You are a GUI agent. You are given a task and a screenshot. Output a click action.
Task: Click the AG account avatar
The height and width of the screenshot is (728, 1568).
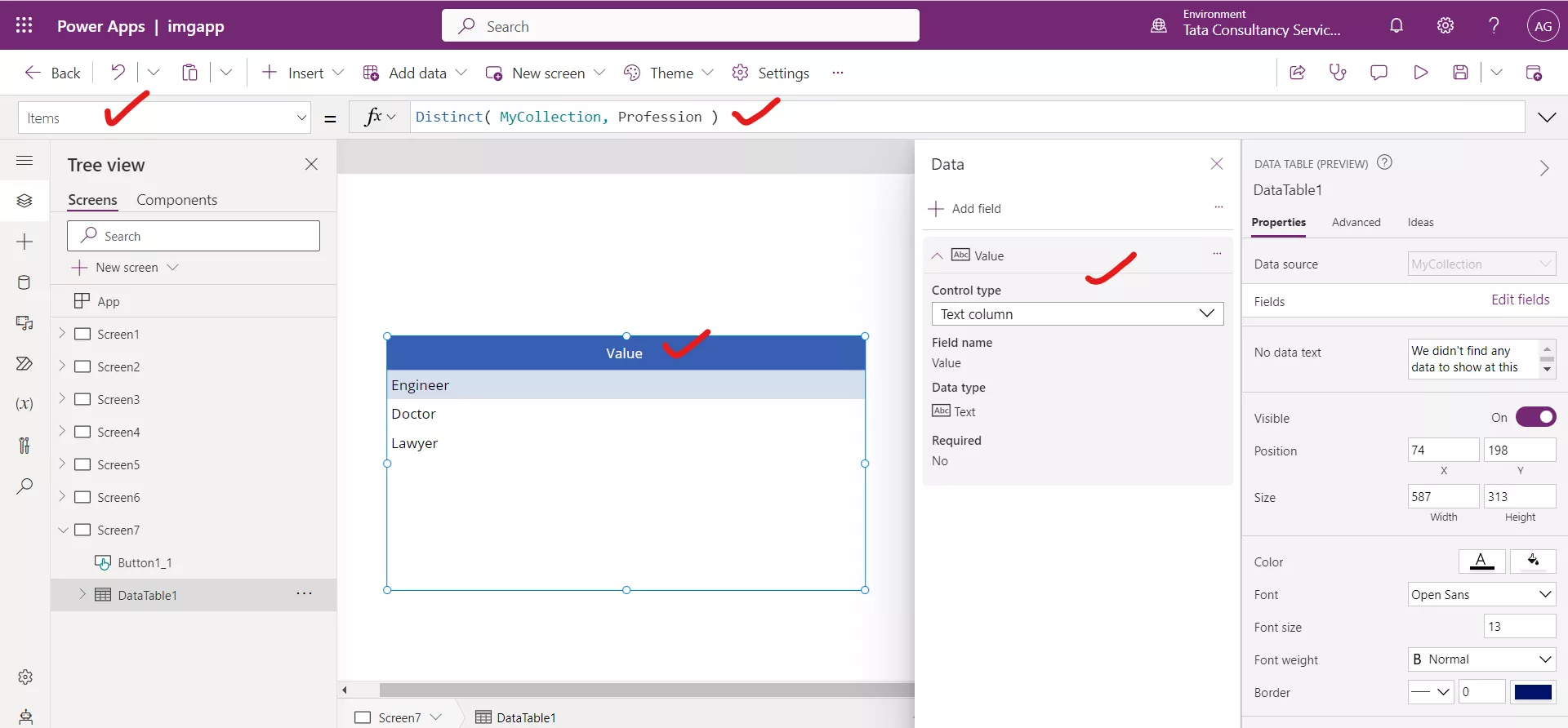tap(1543, 25)
